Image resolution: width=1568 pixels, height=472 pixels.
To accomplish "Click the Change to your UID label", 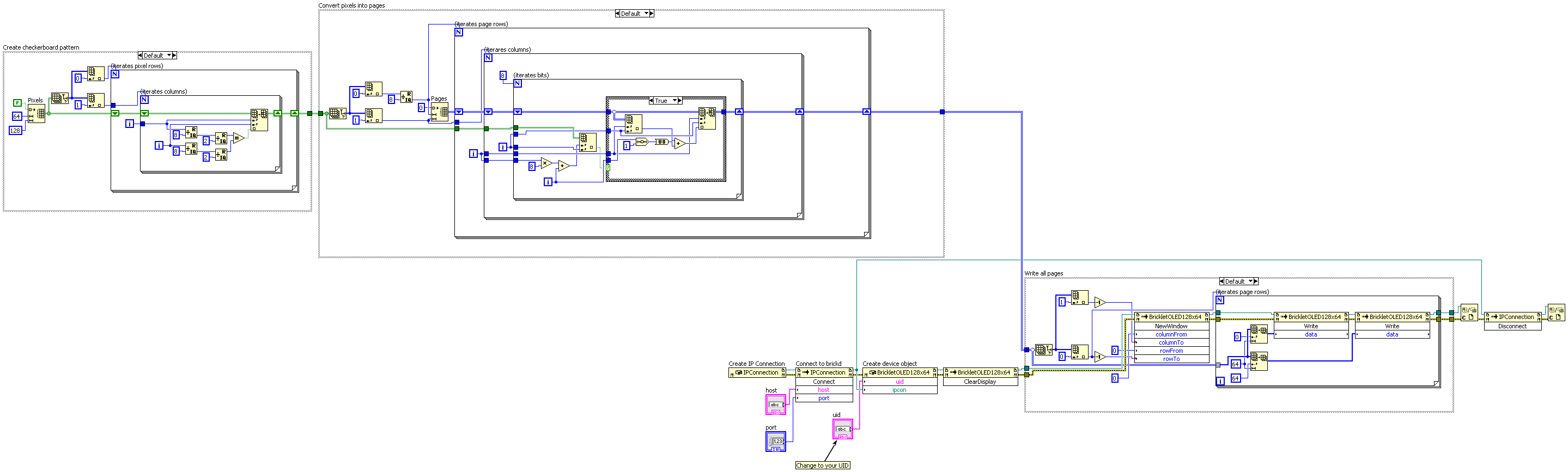I will 822,466.
